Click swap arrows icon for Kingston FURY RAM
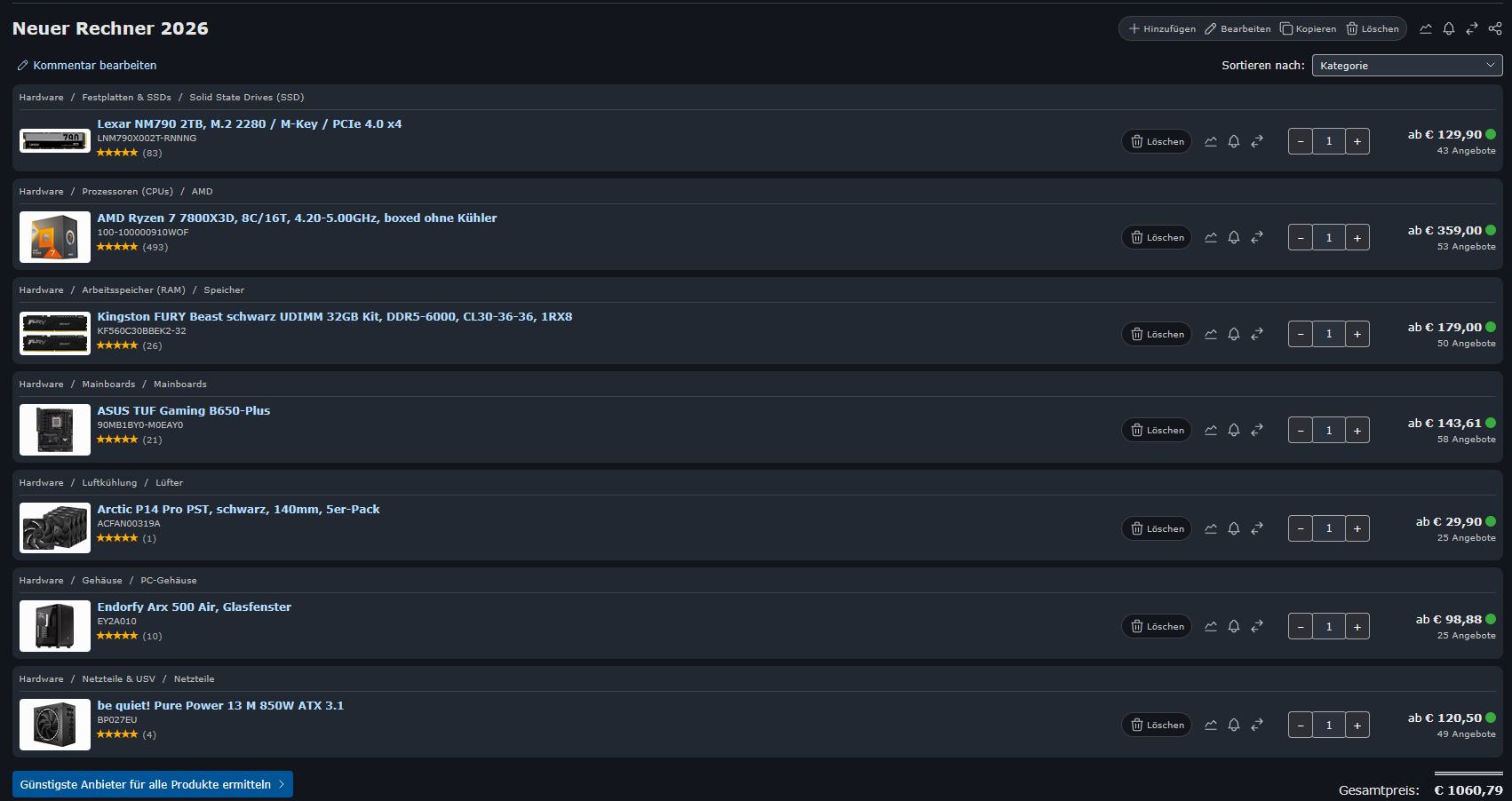This screenshot has width=1512, height=801. [1257, 334]
